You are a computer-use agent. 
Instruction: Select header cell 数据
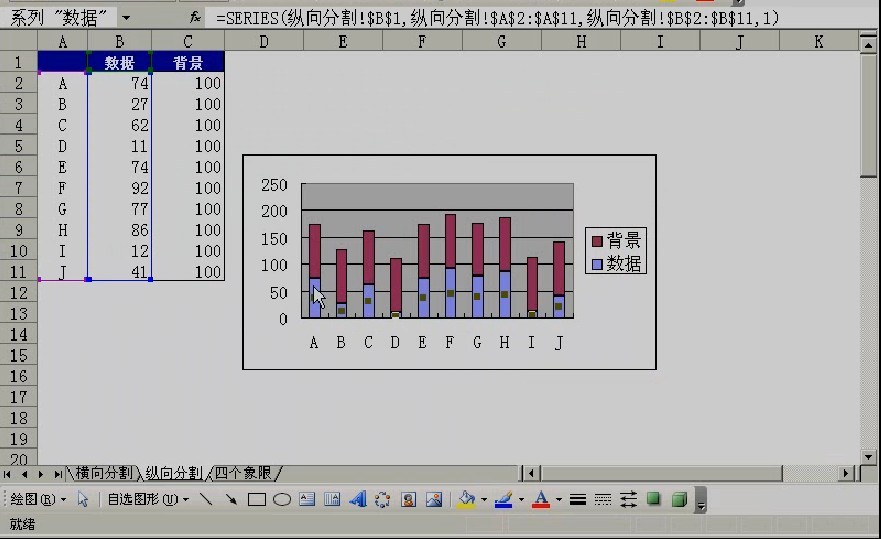[119, 62]
